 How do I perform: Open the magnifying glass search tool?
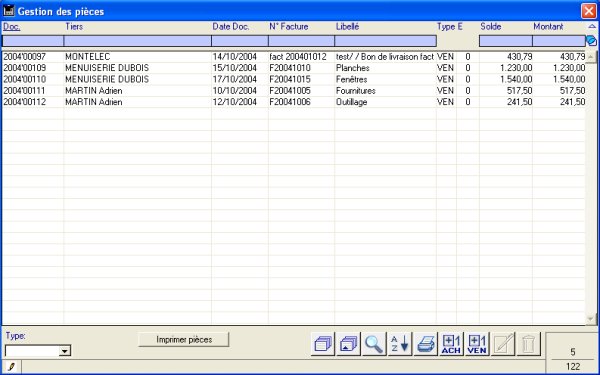coord(374,344)
